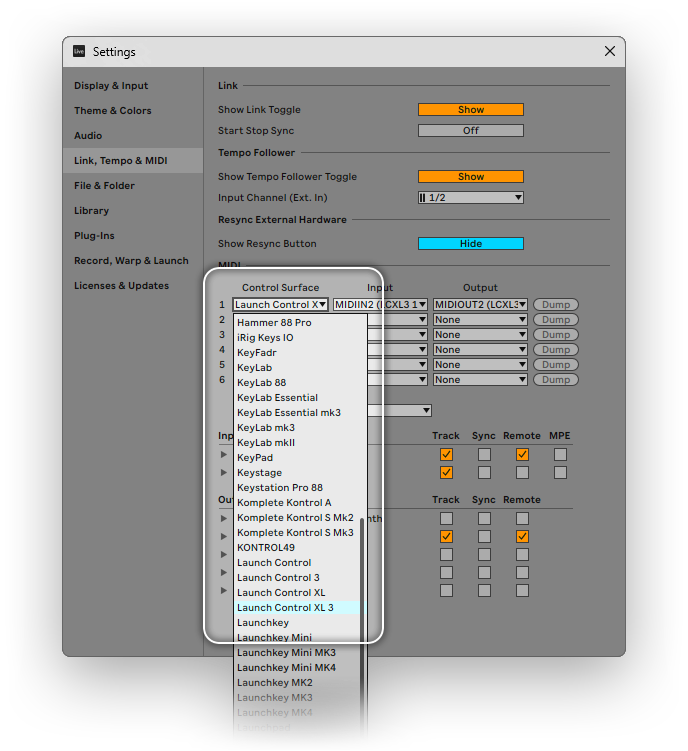688x751 pixels.
Task: Select Launch Control XL entry
Action: pos(297,593)
